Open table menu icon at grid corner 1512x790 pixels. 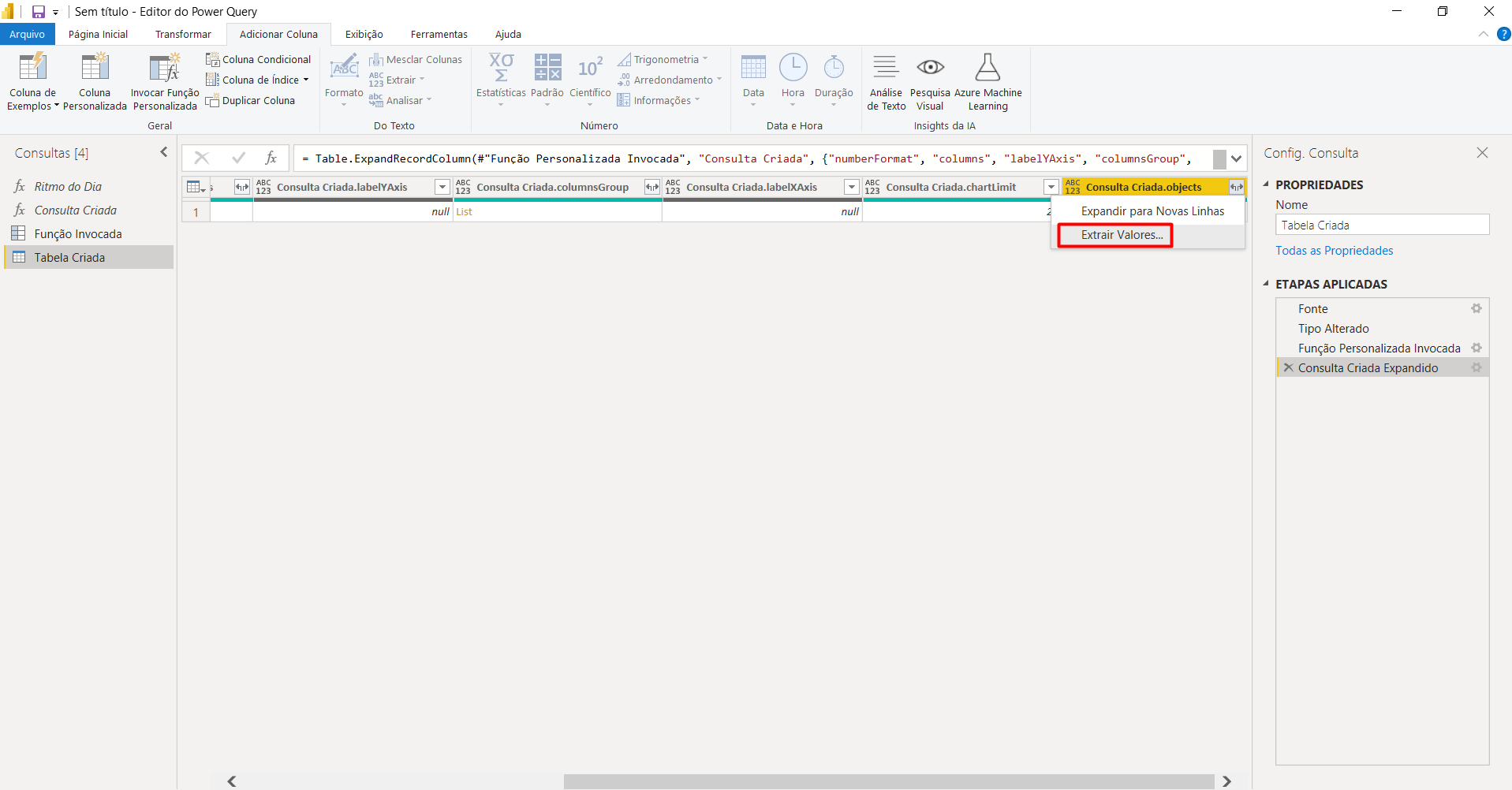[195, 187]
